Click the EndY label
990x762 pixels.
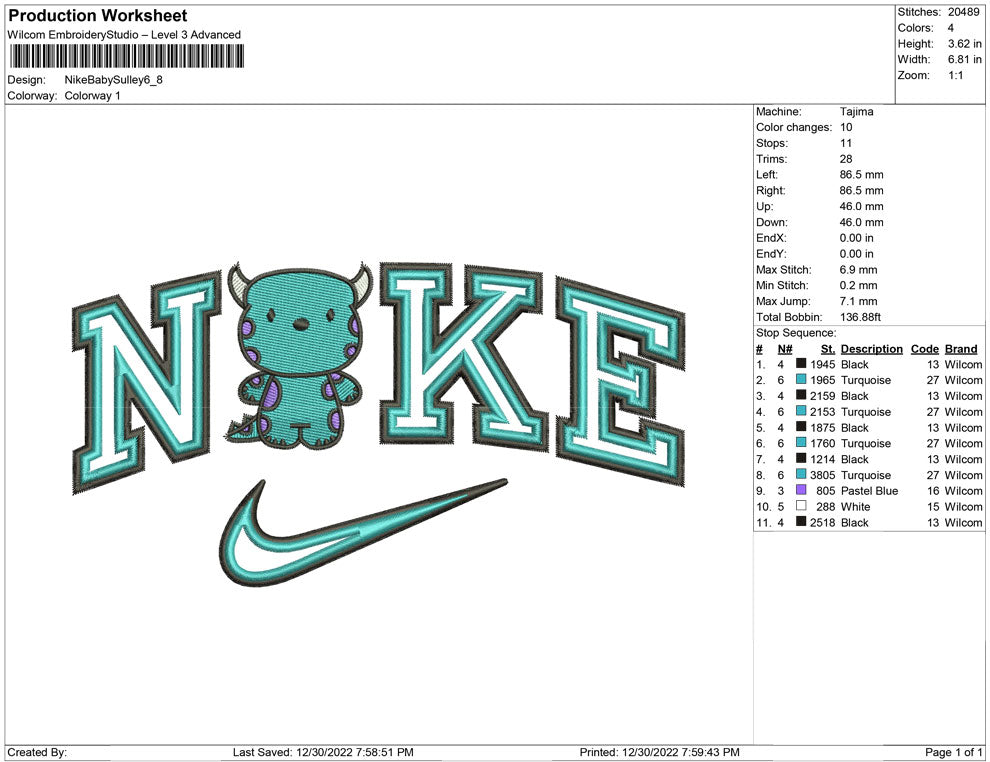pyautogui.click(x=771, y=254)
